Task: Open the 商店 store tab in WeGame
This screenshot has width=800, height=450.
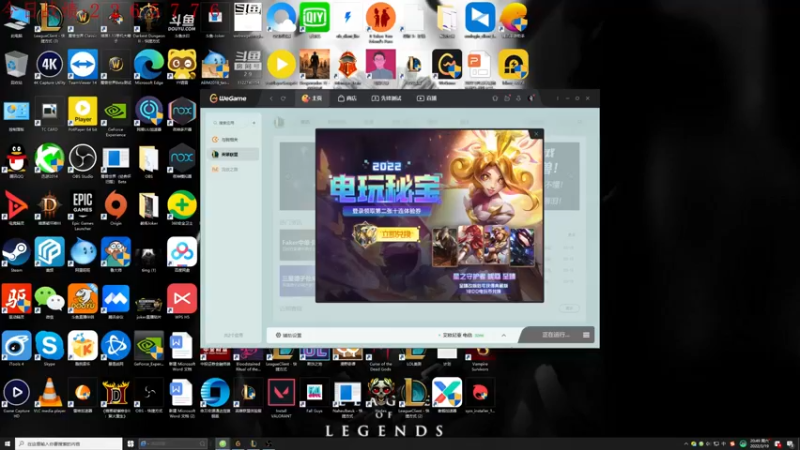Action: (x=347, y=98)
